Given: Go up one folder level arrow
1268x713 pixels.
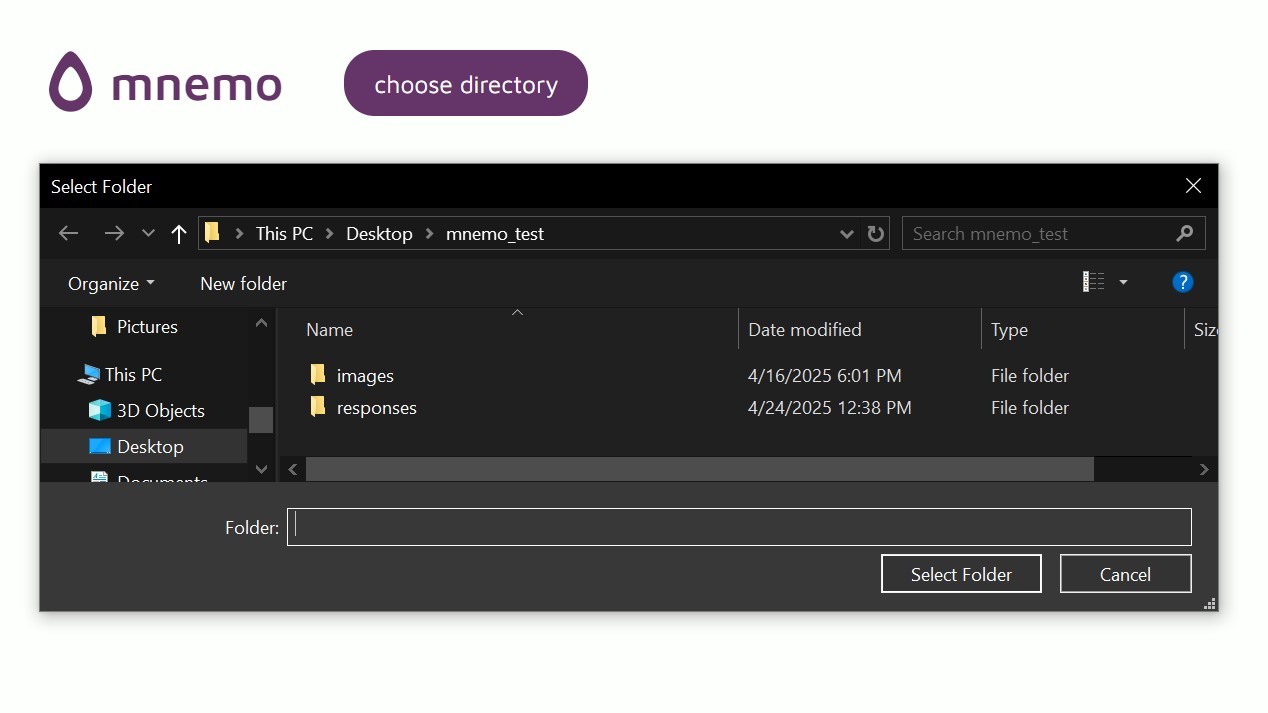Looking at the screenshot, I should (179, 233).
